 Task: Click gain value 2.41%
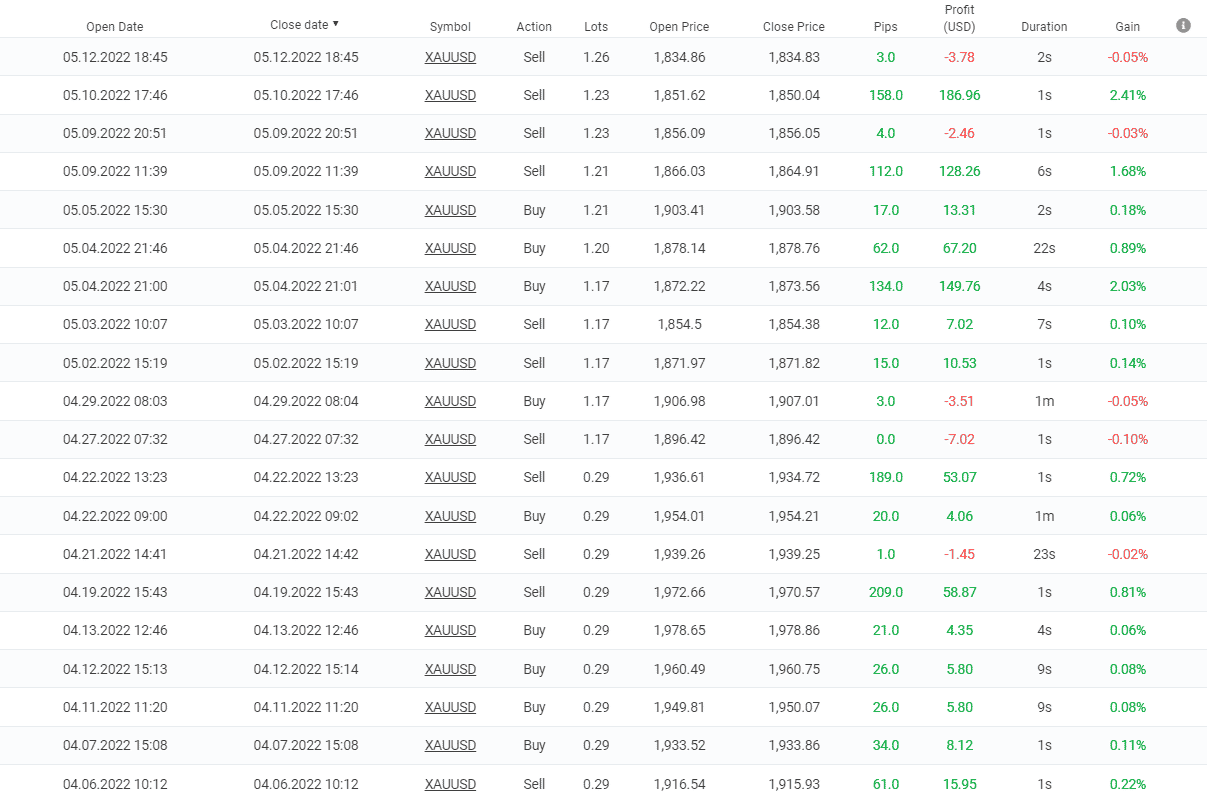1128,95
